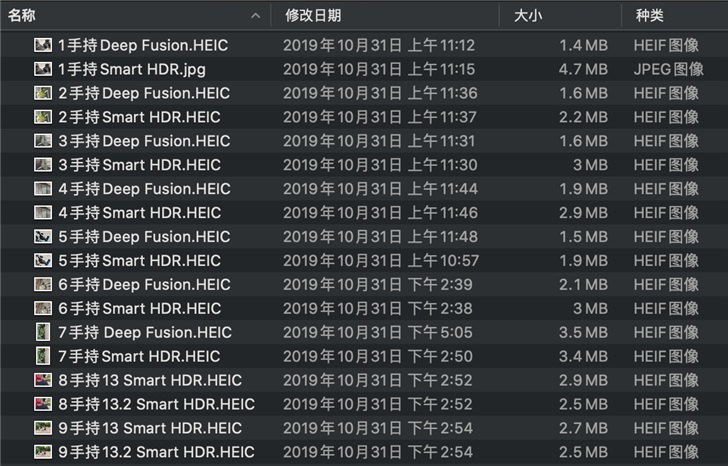Sort files by 种类 column header
This screenshot has width=728, height=466.
[x=649, y=15]
